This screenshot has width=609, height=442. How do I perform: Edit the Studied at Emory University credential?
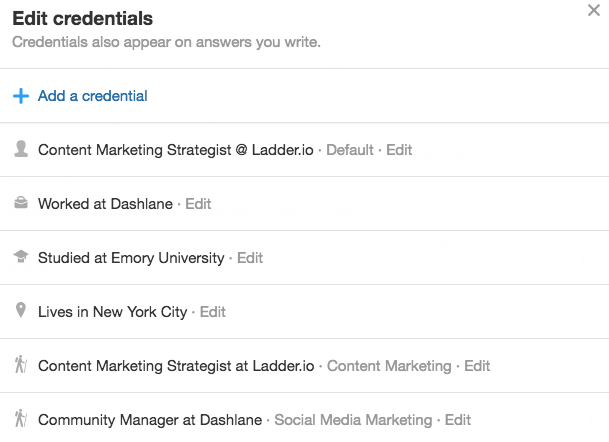tap(250, 258)
